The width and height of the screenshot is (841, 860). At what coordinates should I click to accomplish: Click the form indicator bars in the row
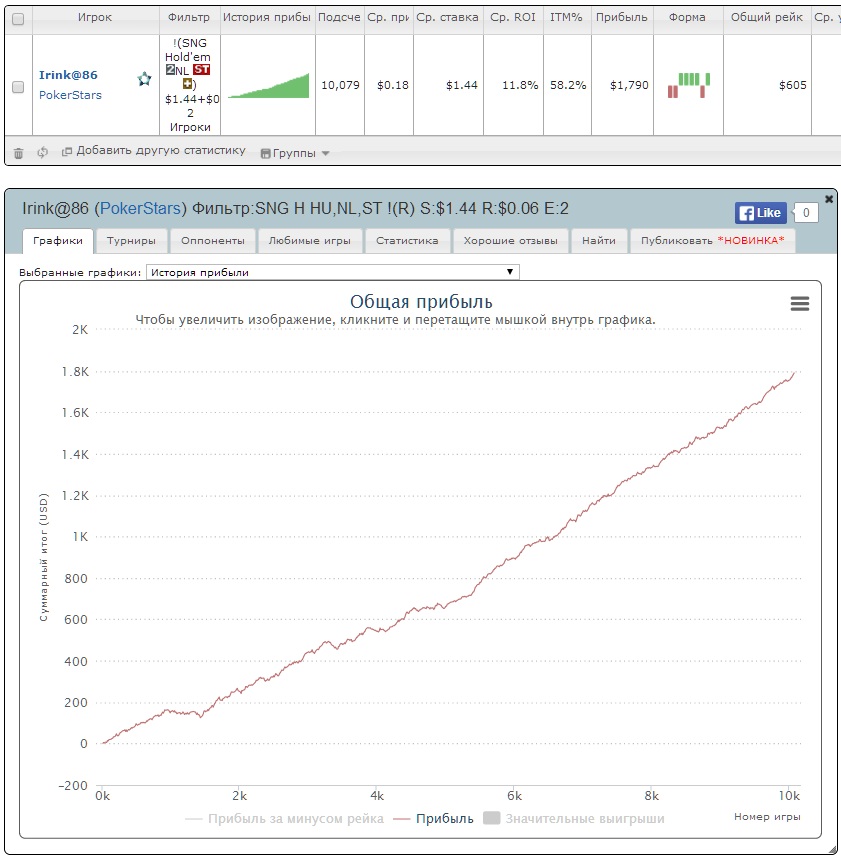(x=688, y=85)
